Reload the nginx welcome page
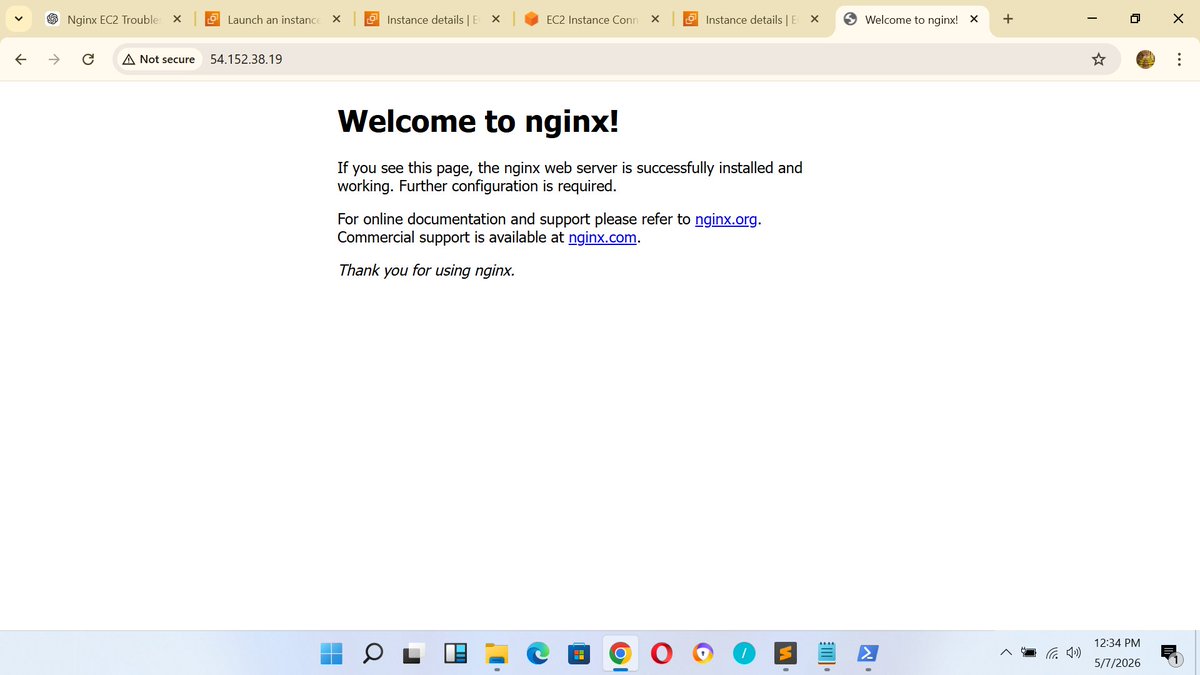 pos(88,59)
